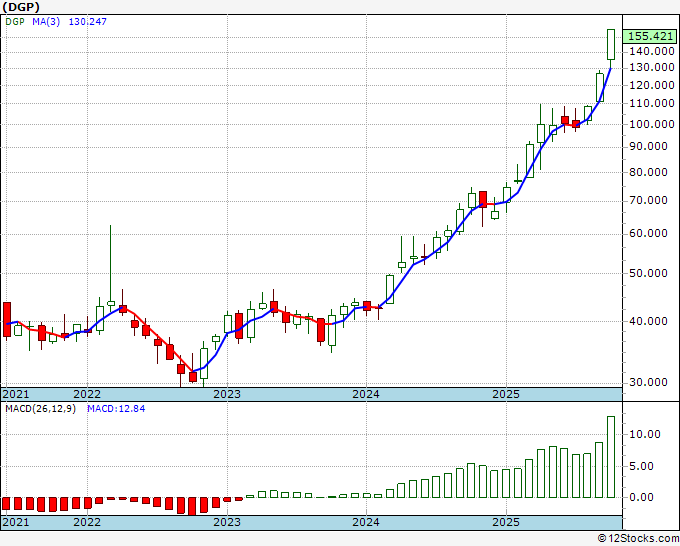The width and height of the screenshot is (680, 546).
Task: Click the DGP series legend label
Action: pos(15,21)
